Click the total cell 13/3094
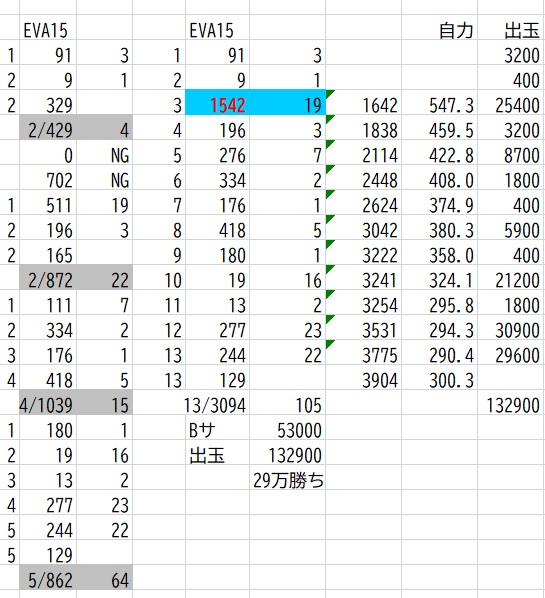 tap(217, 405)
